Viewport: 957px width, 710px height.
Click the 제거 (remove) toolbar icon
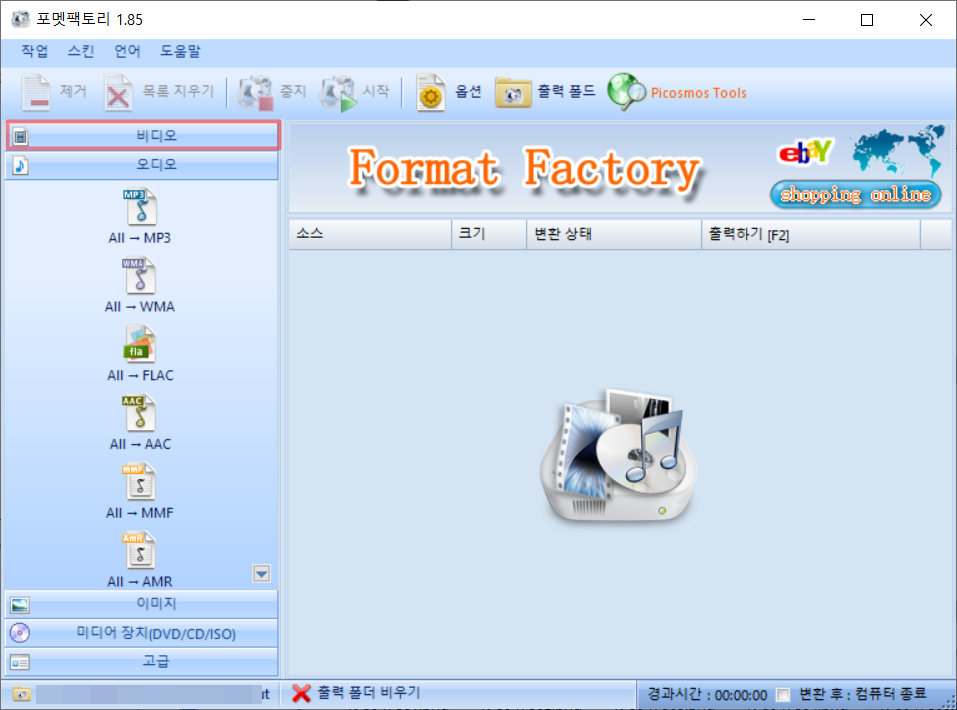[x=36, y=92]
